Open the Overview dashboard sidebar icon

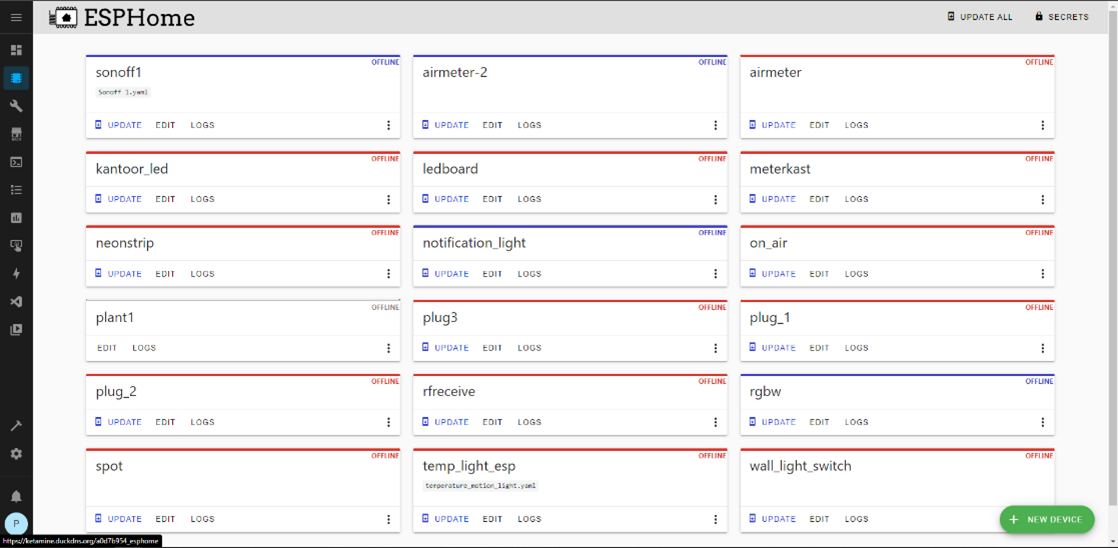click(x=16, y=50)
